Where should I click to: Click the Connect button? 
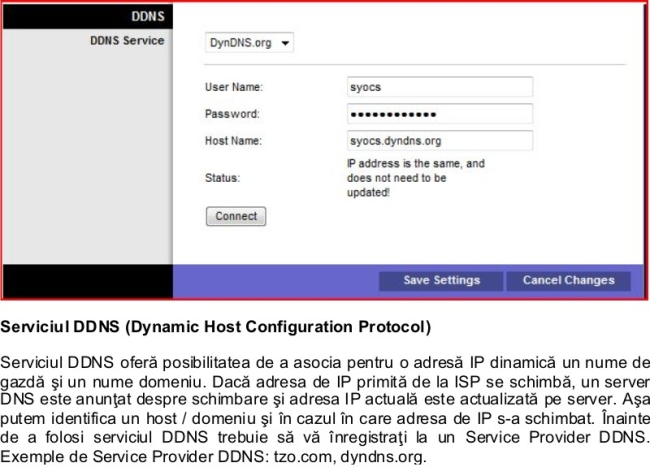(x=236, y=216)
